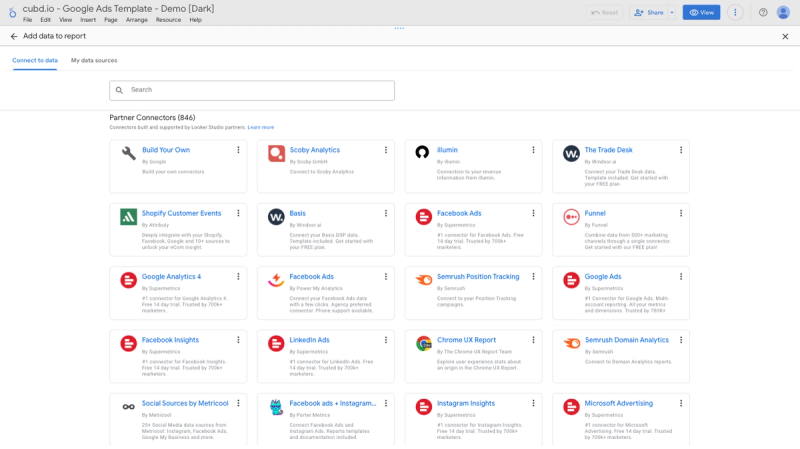
Task: Click The Trade Desk connector logo
Action: (x=571, y=153)
